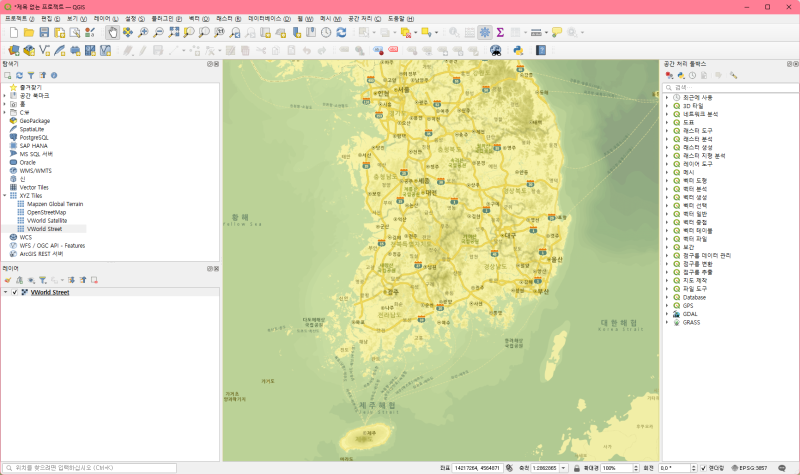
Task: Collapse the XYZ Tiles tree node
Action: point(5,196)
